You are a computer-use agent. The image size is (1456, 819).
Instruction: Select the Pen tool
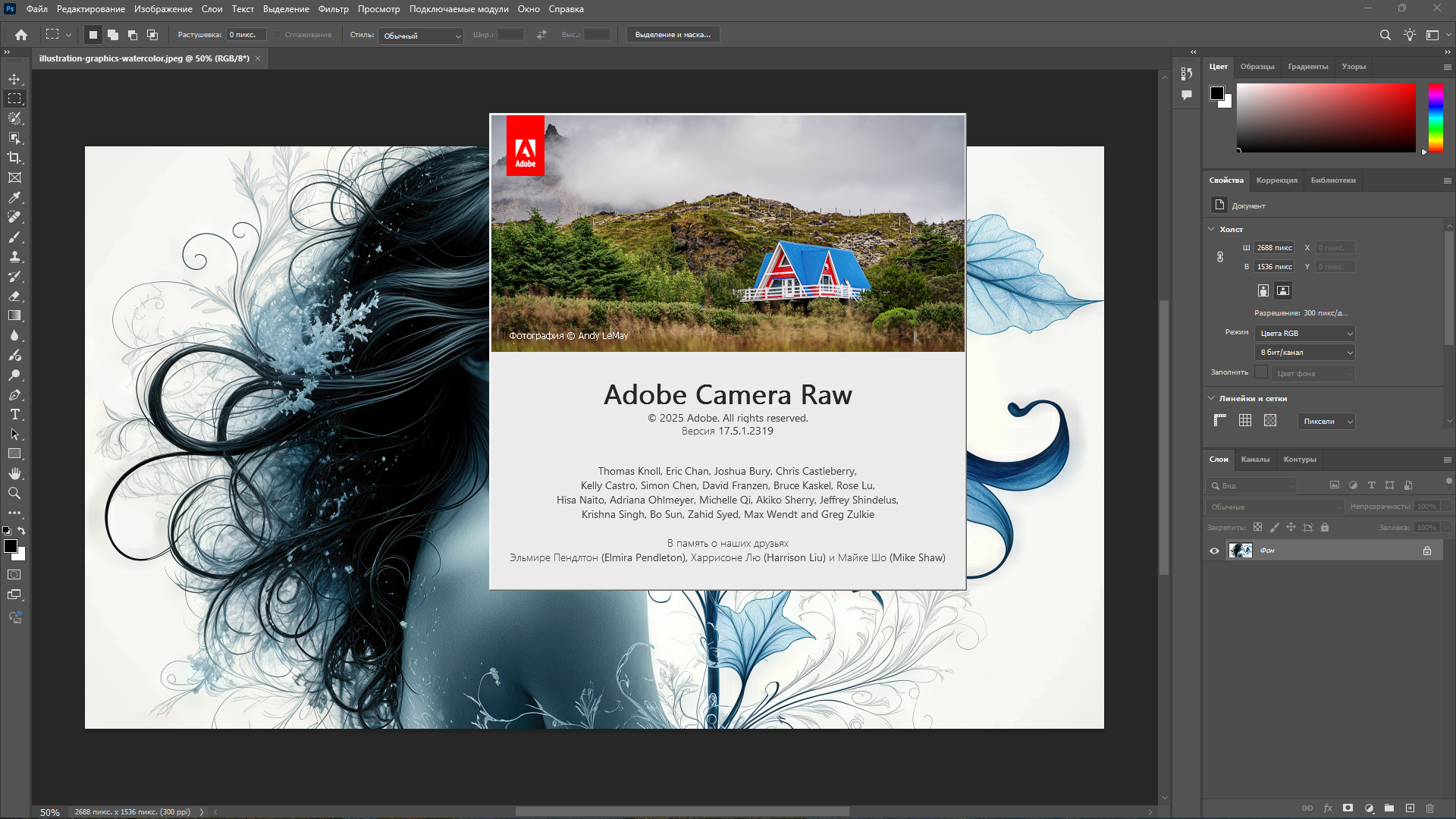[x=14, y=394]
